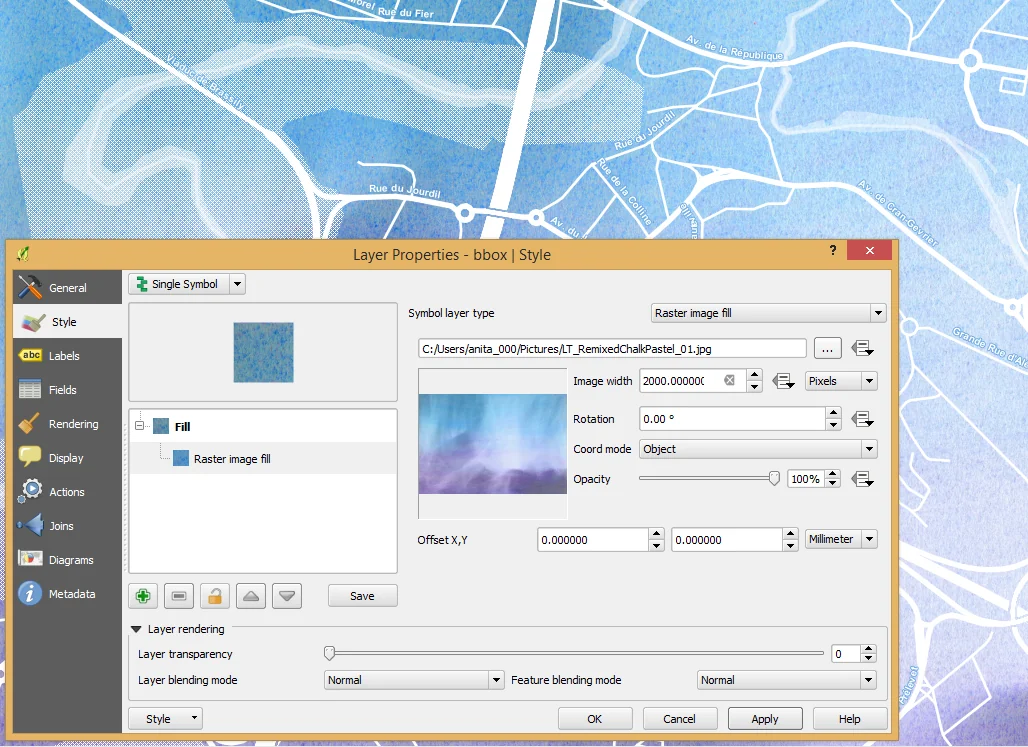The width and height of the screenshot is (1028, 747).
Task: Move symbol layer up
Action: 251,596
